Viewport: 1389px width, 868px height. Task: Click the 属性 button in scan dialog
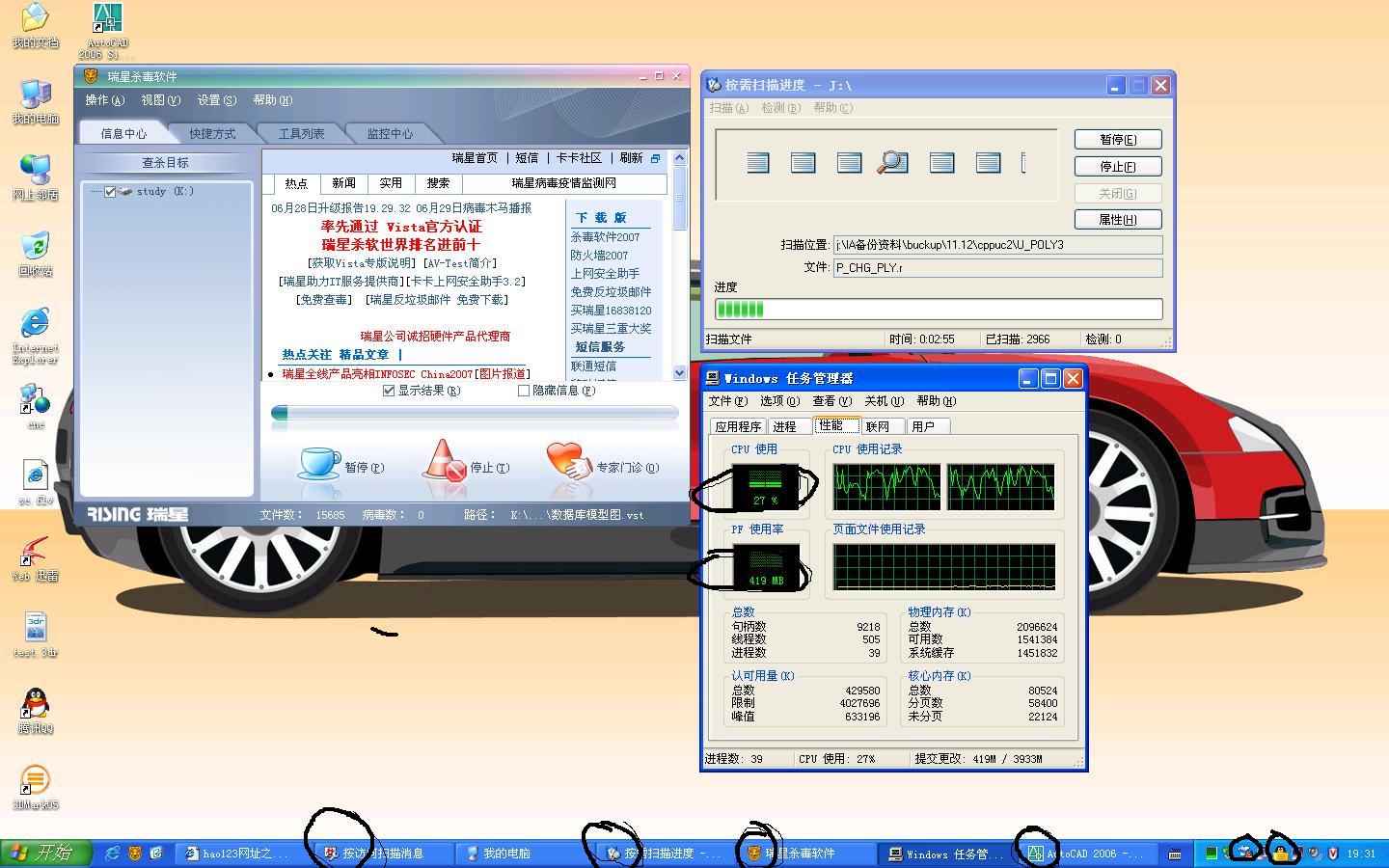click(x=1117, y=220)
